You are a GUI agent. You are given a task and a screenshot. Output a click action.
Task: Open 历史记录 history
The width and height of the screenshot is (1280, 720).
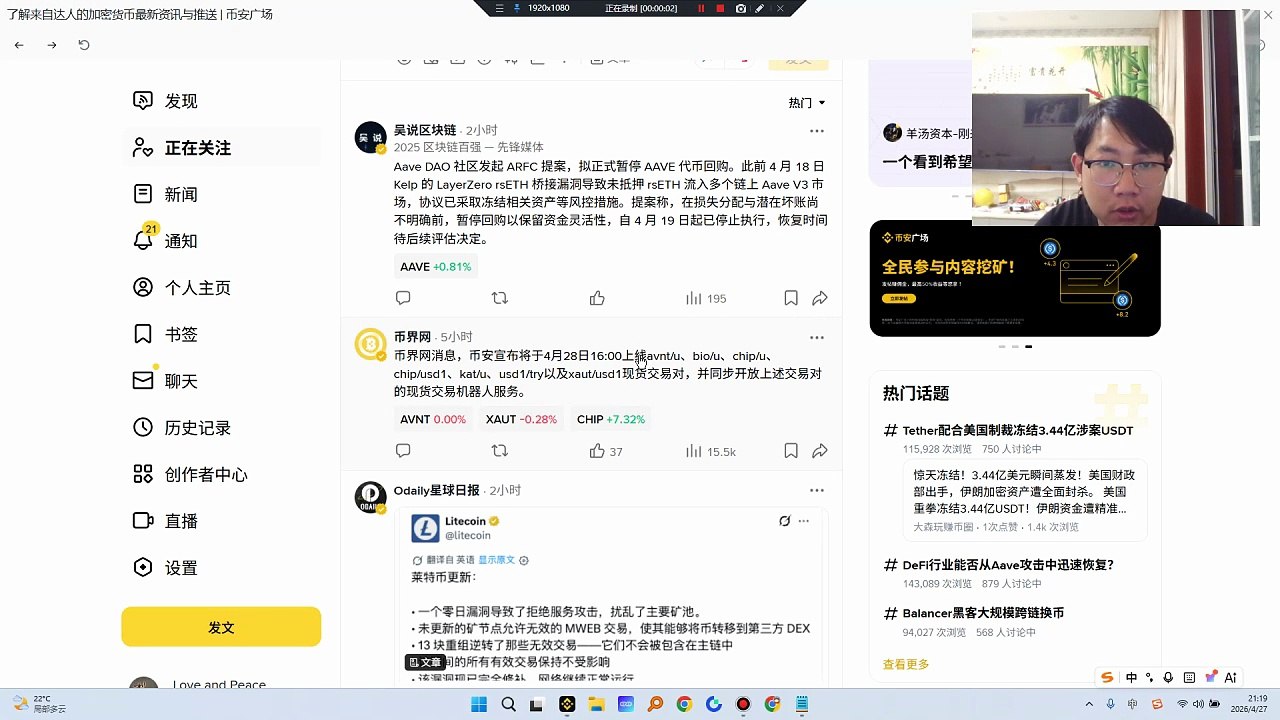tap(182, 428)
